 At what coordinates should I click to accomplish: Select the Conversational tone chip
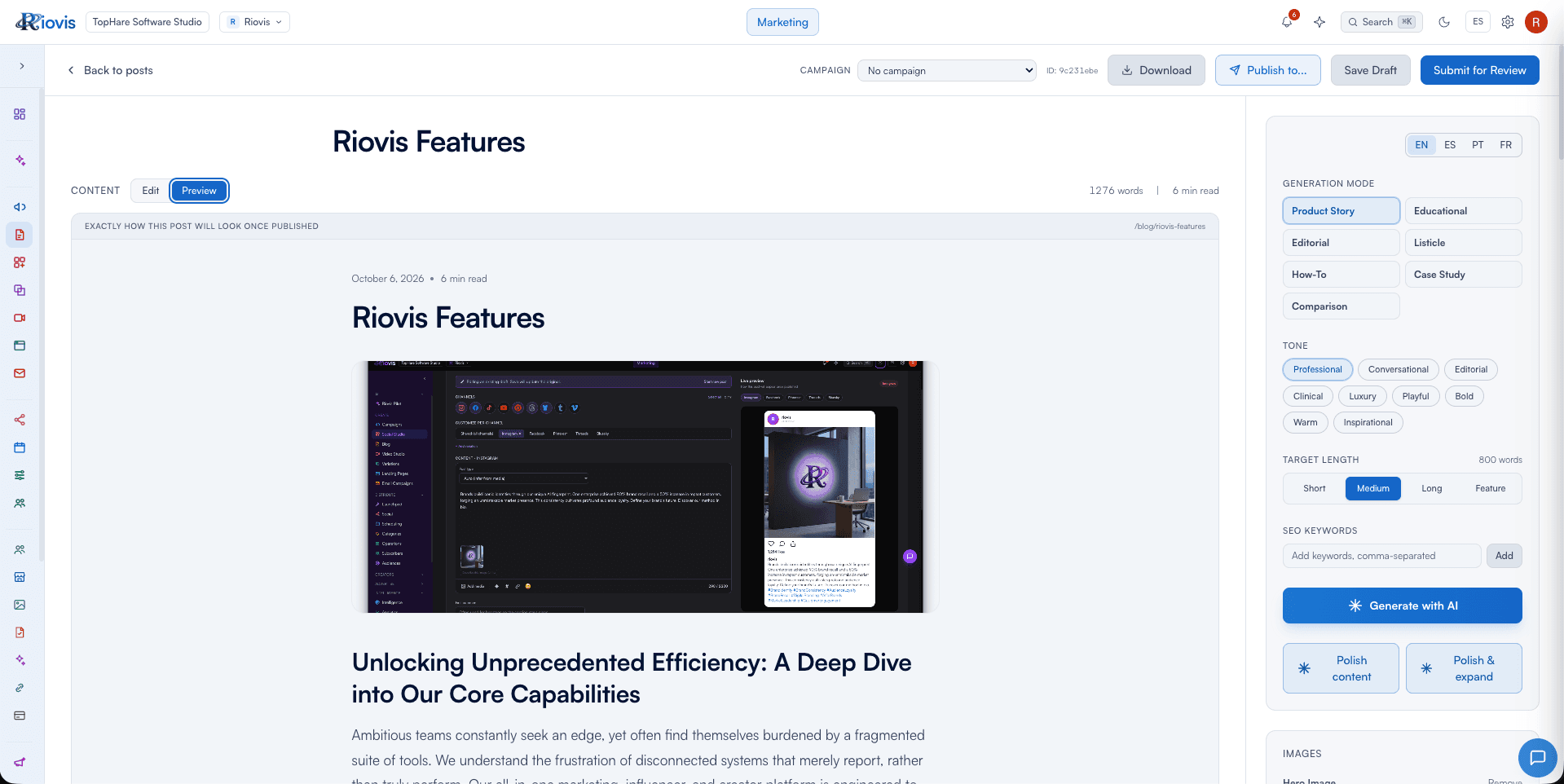tap(1398, 369)
